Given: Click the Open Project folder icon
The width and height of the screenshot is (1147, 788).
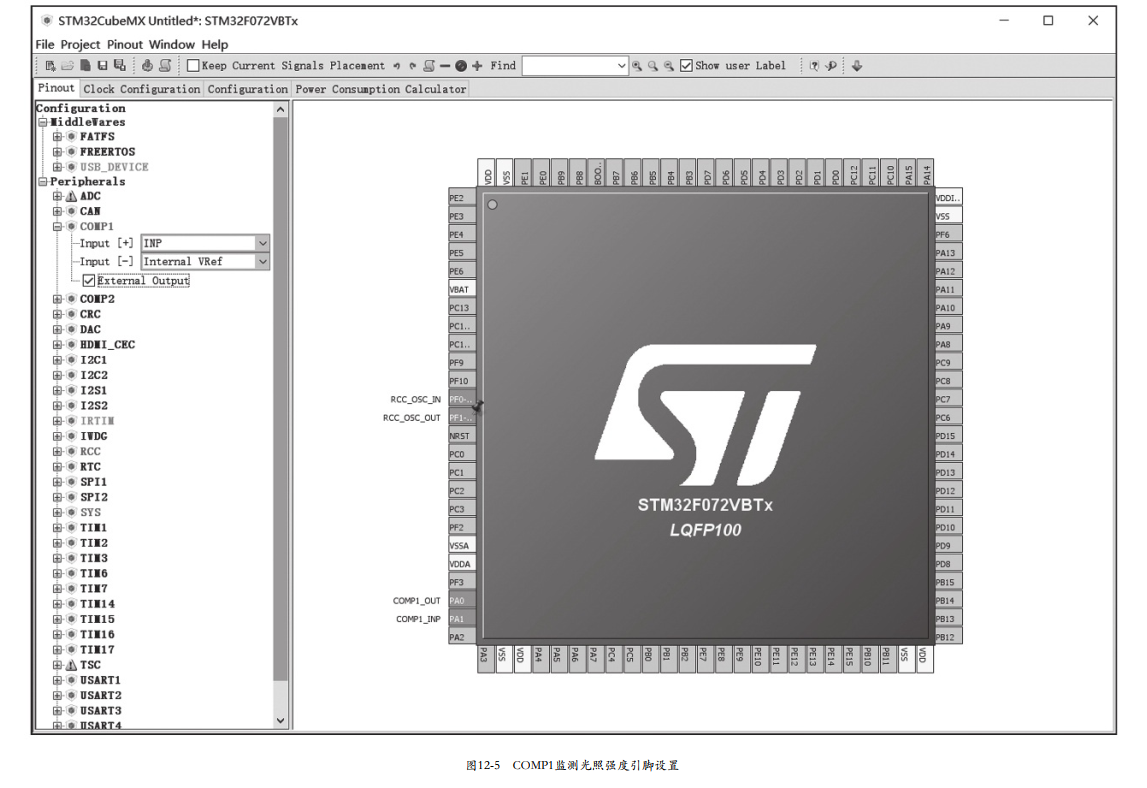Looking at the screenshot, I should pos(68,66).
